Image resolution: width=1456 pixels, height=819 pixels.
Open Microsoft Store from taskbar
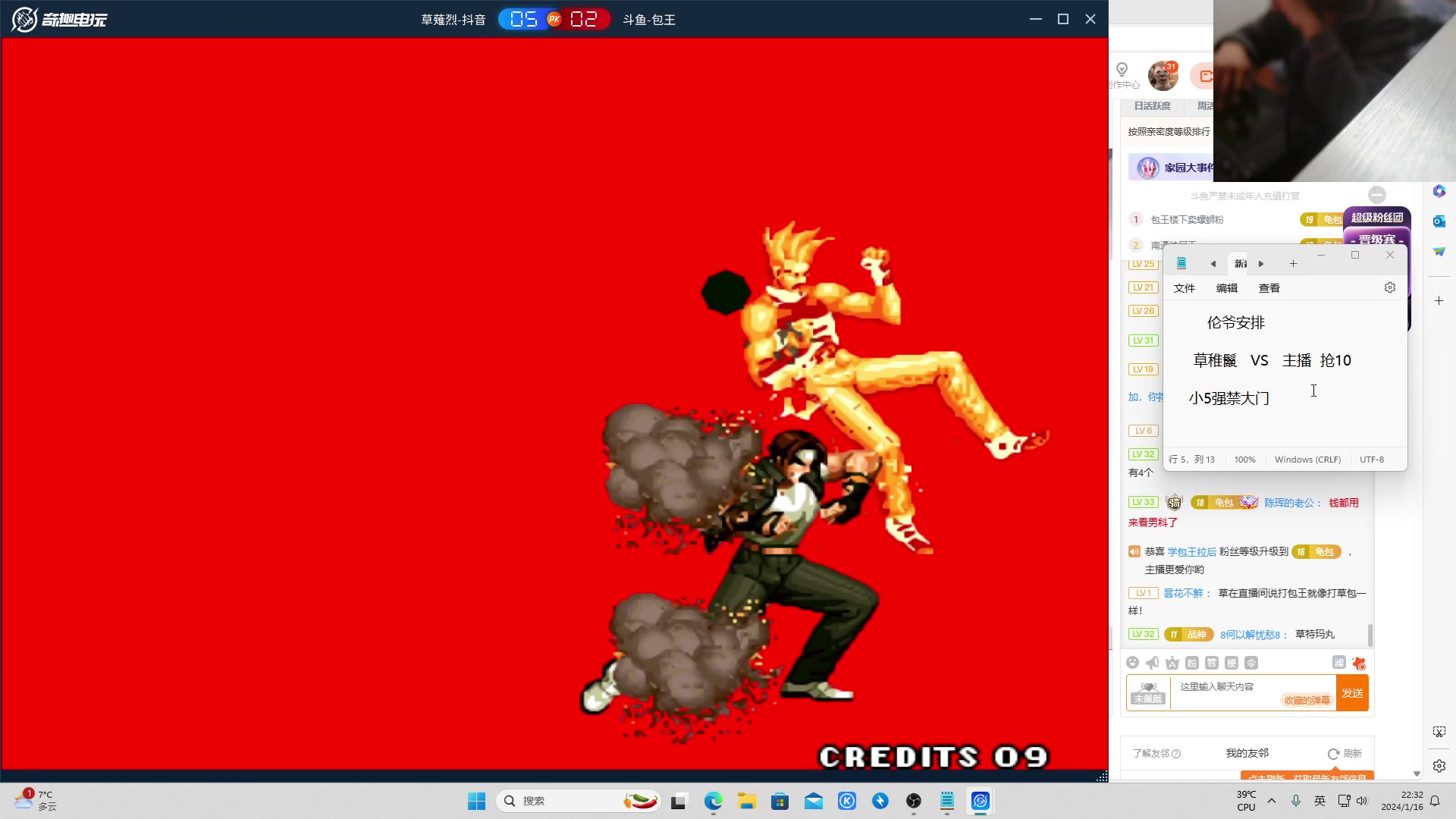780,801
